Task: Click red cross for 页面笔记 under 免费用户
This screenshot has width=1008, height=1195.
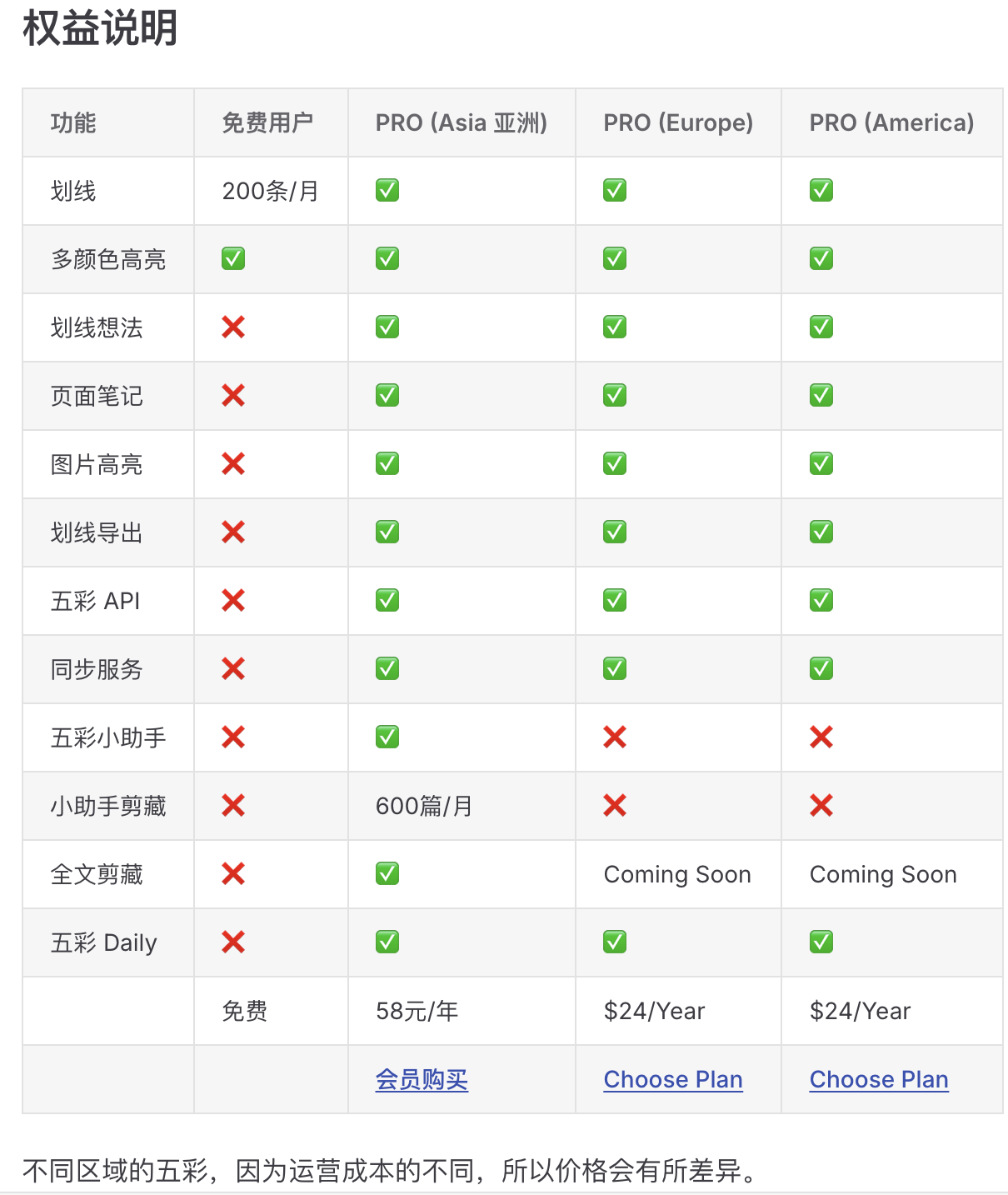Action: [233, 396]
